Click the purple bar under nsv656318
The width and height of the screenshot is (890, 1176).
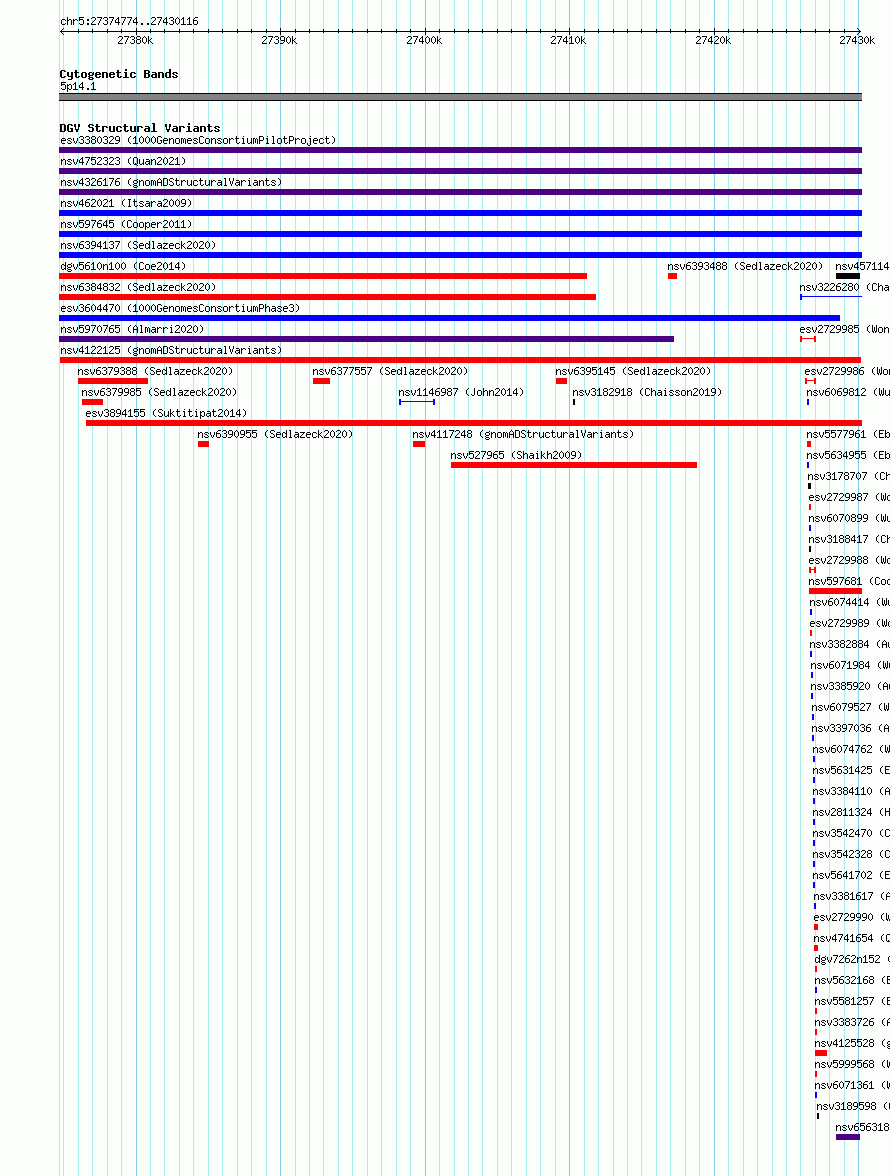pos(848,1137)
